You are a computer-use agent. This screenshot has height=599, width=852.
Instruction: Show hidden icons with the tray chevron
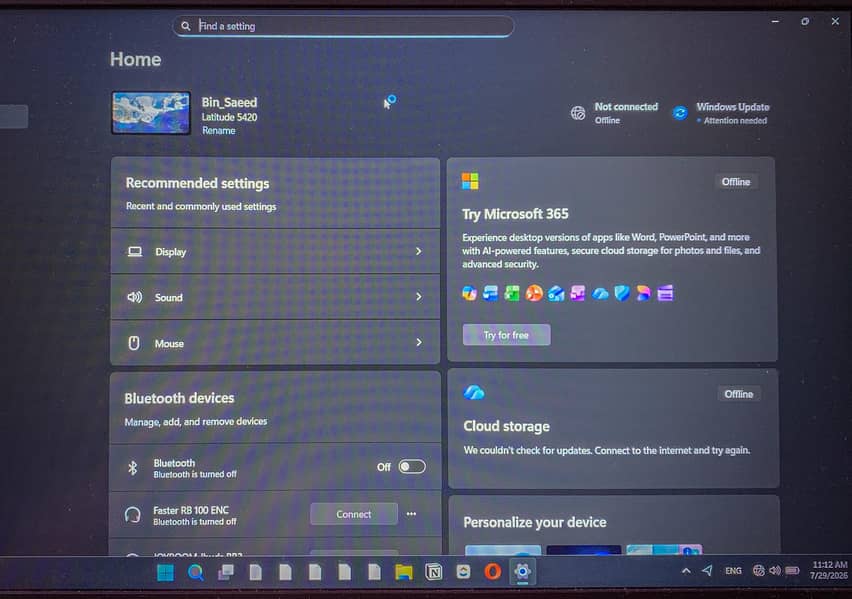pos(686,571)
